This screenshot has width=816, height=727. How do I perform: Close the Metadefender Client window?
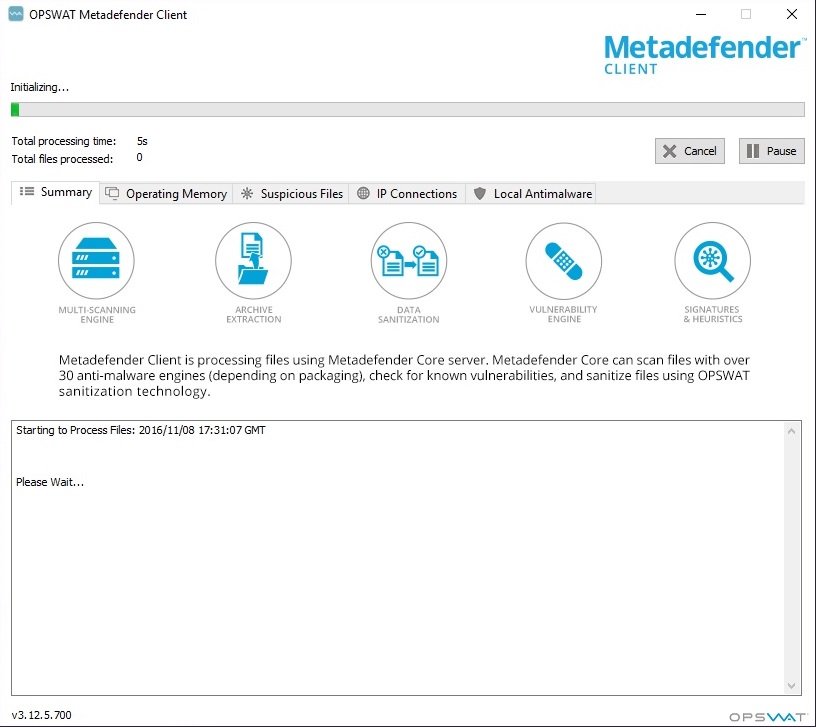(x=792, y=14)
